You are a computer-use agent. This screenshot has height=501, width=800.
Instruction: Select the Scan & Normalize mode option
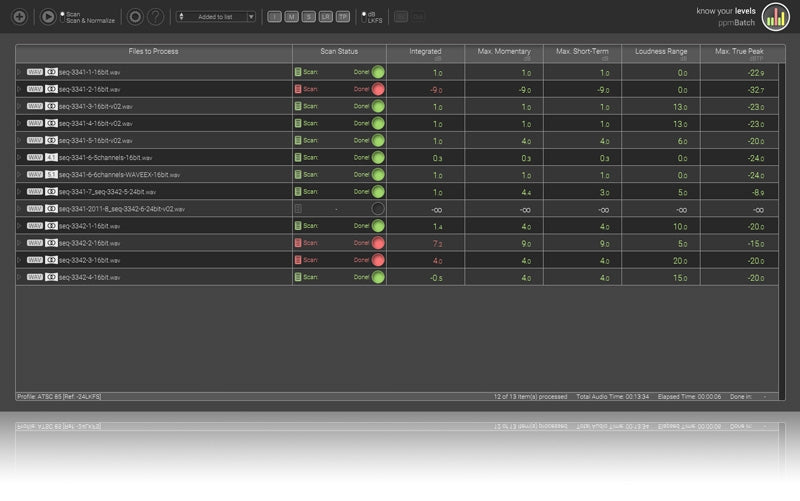tap(87, 21)
